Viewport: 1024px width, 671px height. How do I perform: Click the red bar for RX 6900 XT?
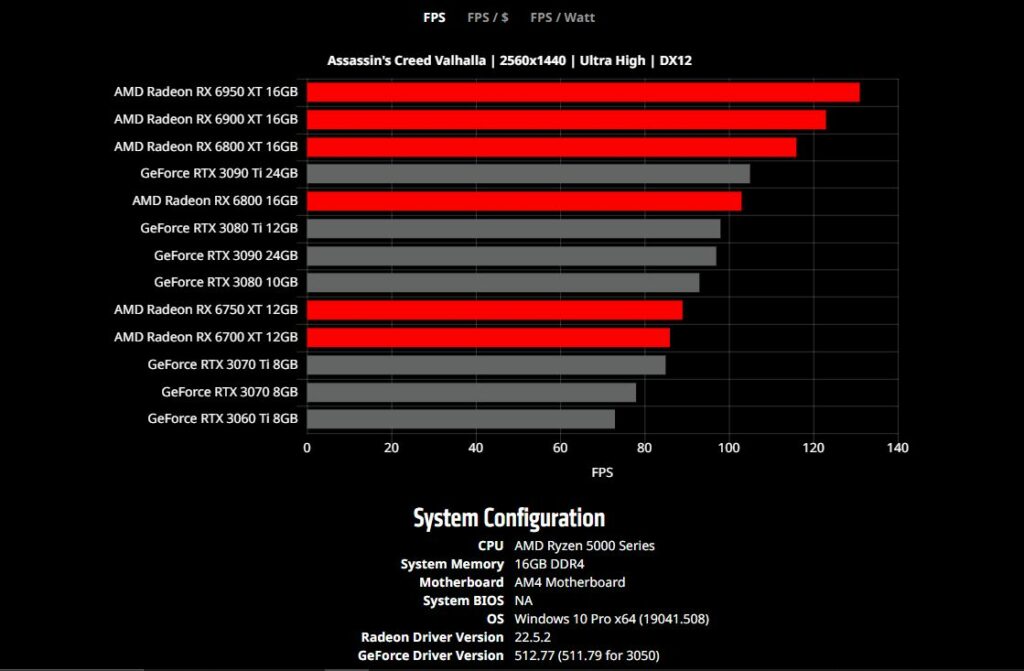(x=566, y=120)
